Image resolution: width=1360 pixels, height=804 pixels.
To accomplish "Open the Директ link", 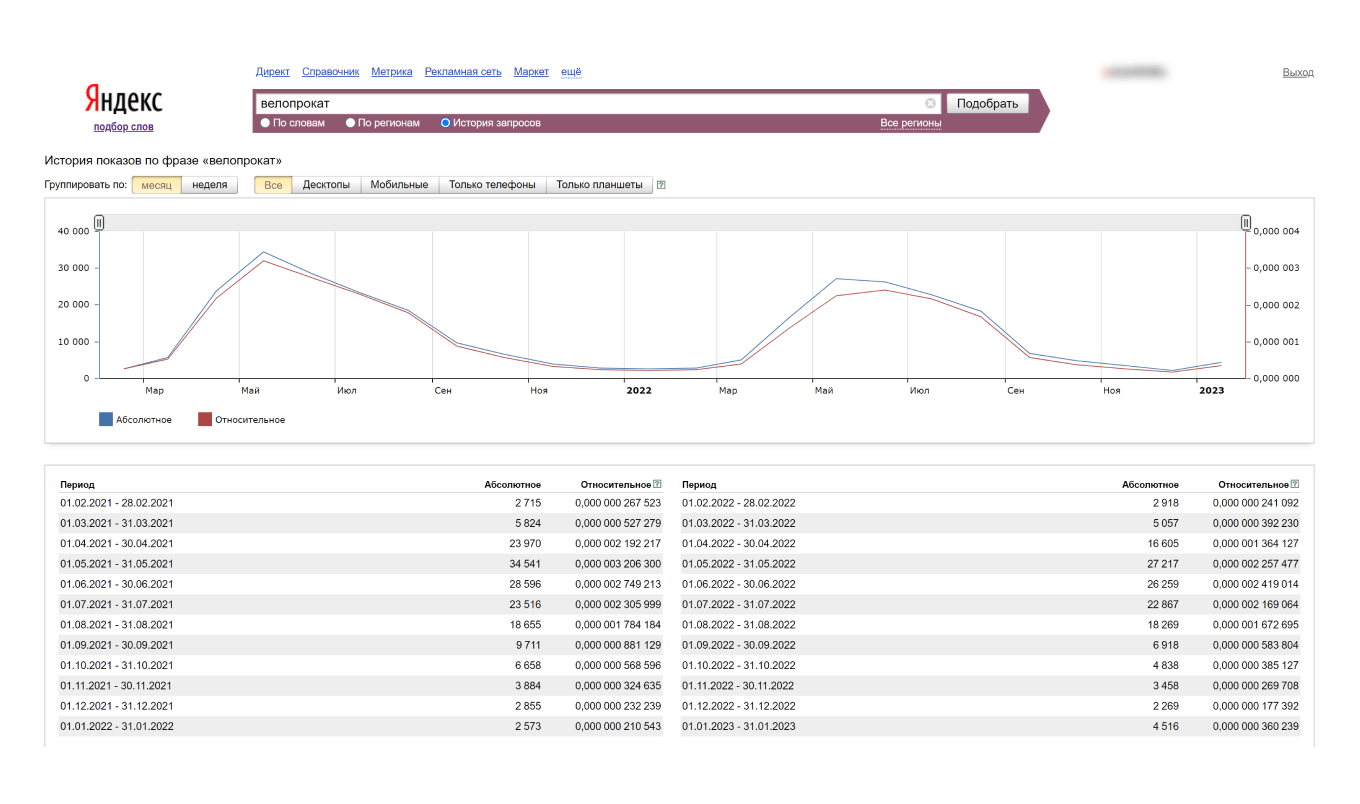I will 273,72.
